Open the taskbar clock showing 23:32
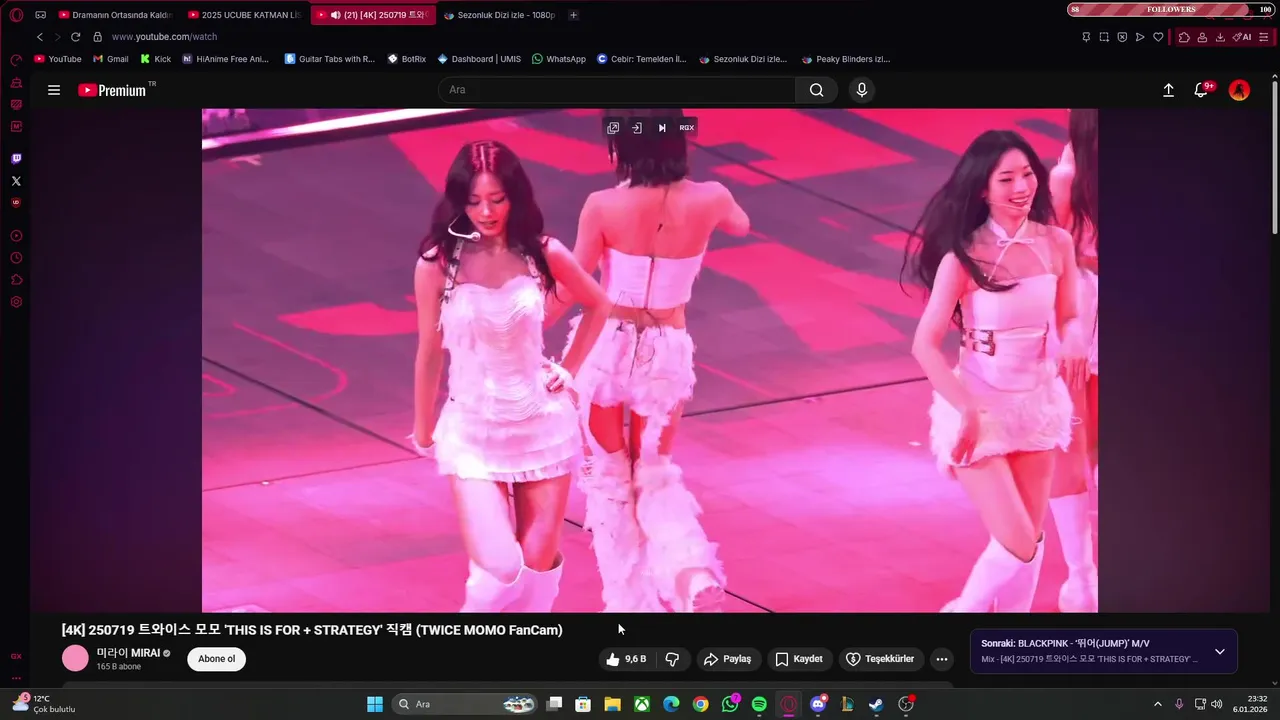This screenshot has height=720, width=1280. pyautogui.click(x=1250, y=704)
